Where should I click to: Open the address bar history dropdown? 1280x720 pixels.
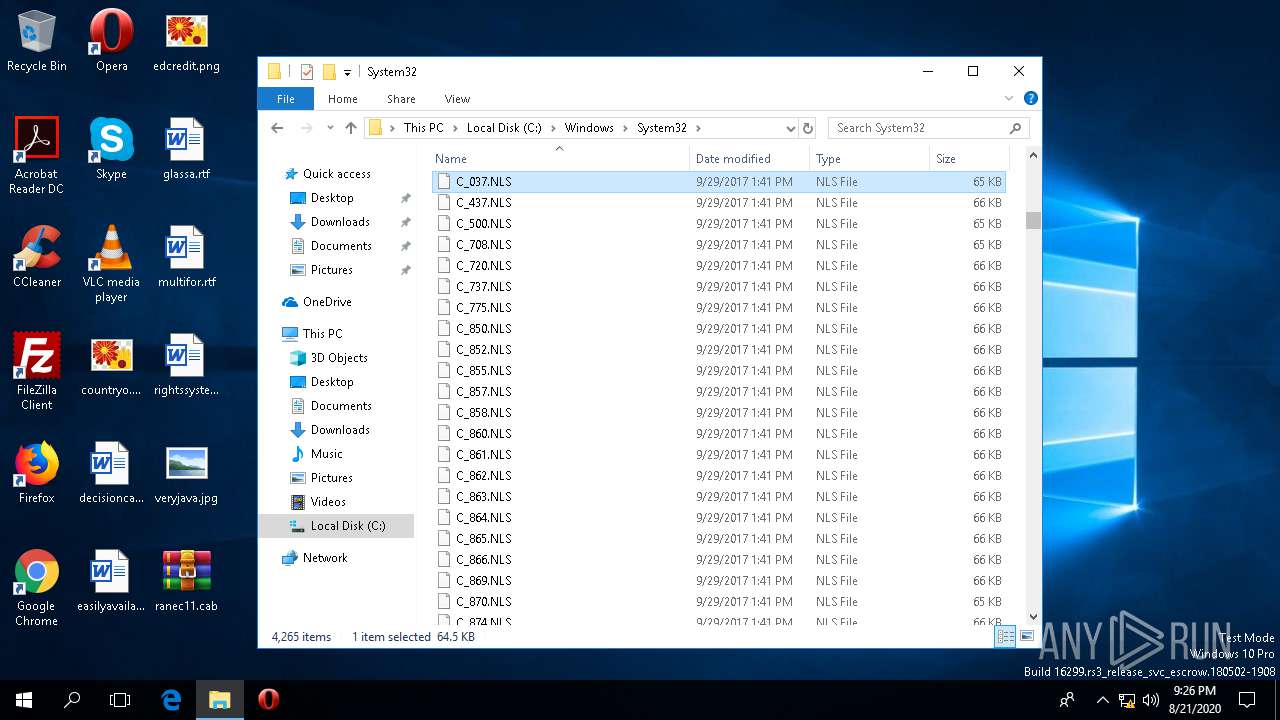click(790, 128)
